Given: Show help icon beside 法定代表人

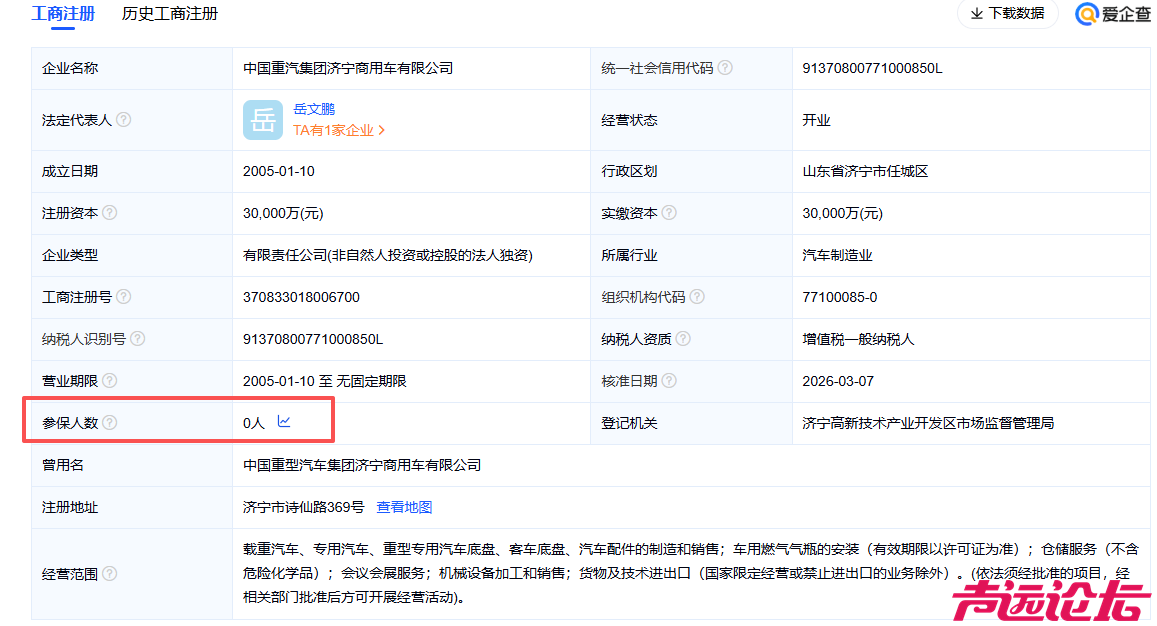Looking at the screenshot, I should click(124, 120).
